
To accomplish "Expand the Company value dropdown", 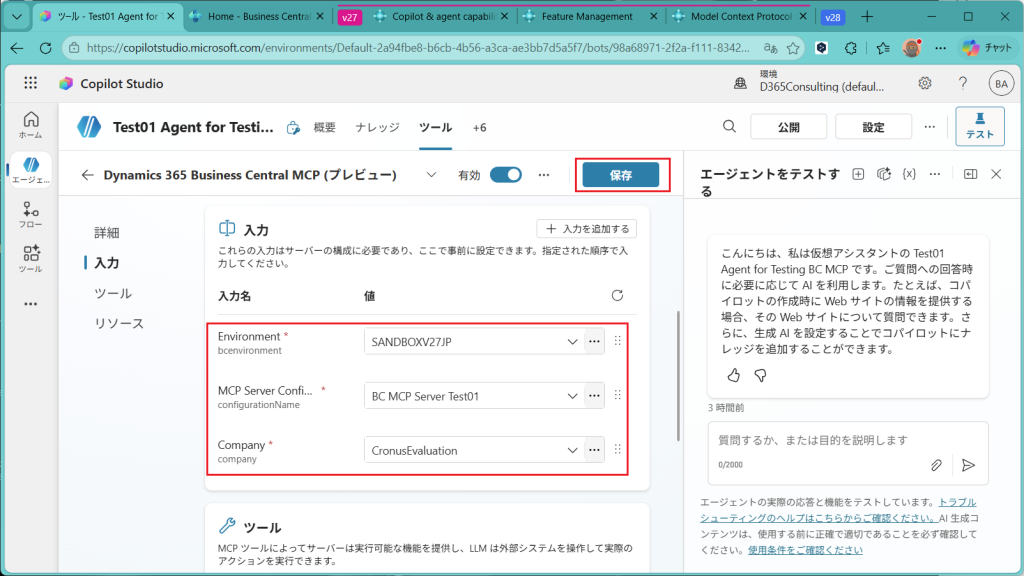I will 572,450.
